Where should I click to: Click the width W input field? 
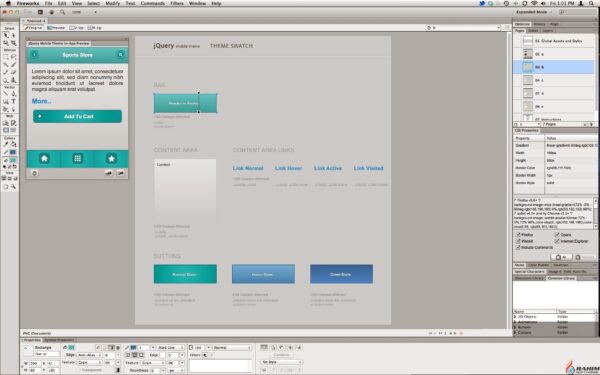pyautogui.click(x=36, y=363)
